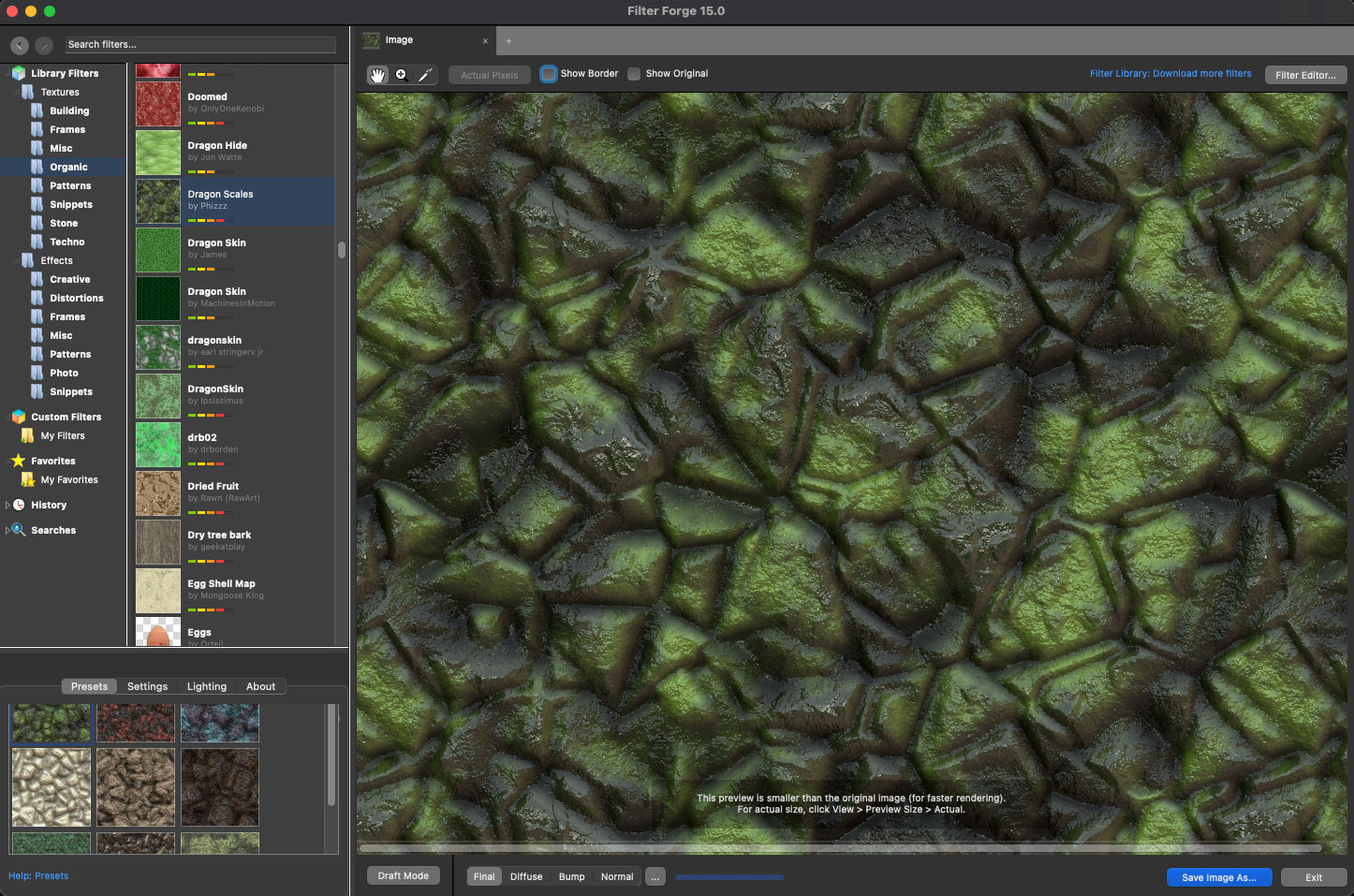The height and width of the screenshot is (896, 1354).
Task: Pick the eyedropper tool in the toolbar
Action: [425, 75]
